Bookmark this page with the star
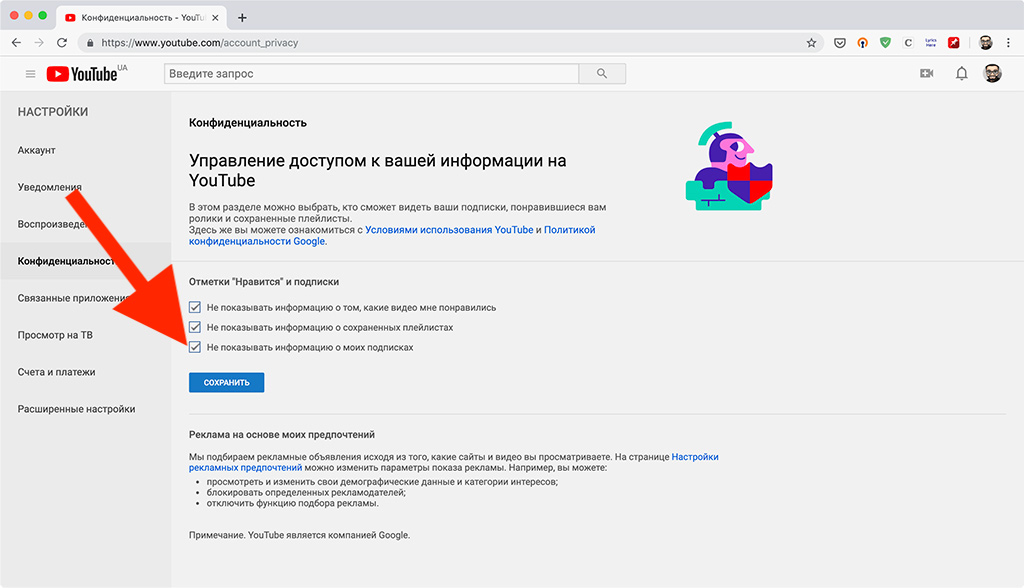This screenshot has height=588, width=1024. coord(811,43)
